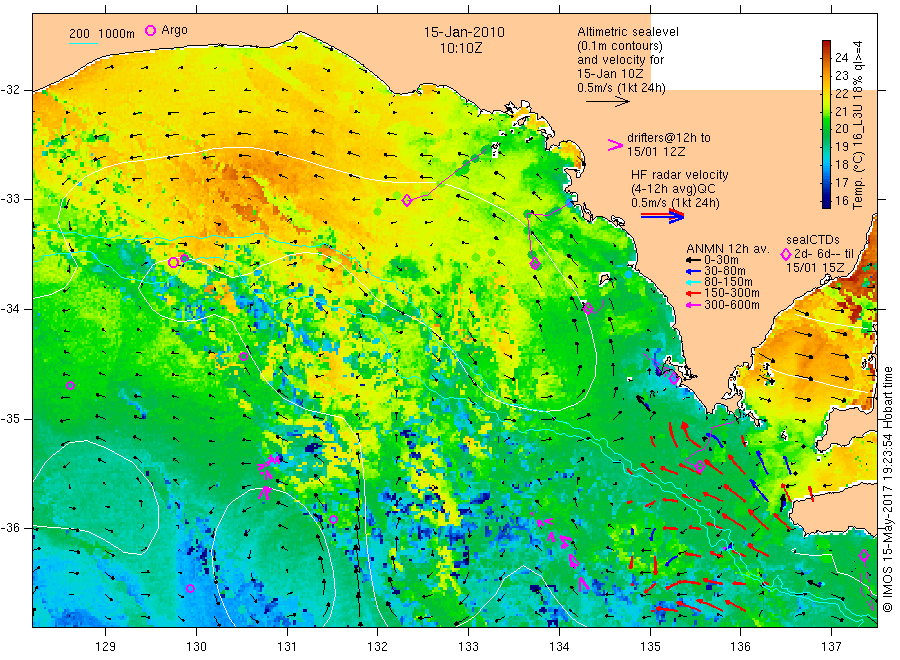This screenshot has height=660, width=900.
Task: Click the magenta arrow beside 300-600m
Action: click(694, 305)
